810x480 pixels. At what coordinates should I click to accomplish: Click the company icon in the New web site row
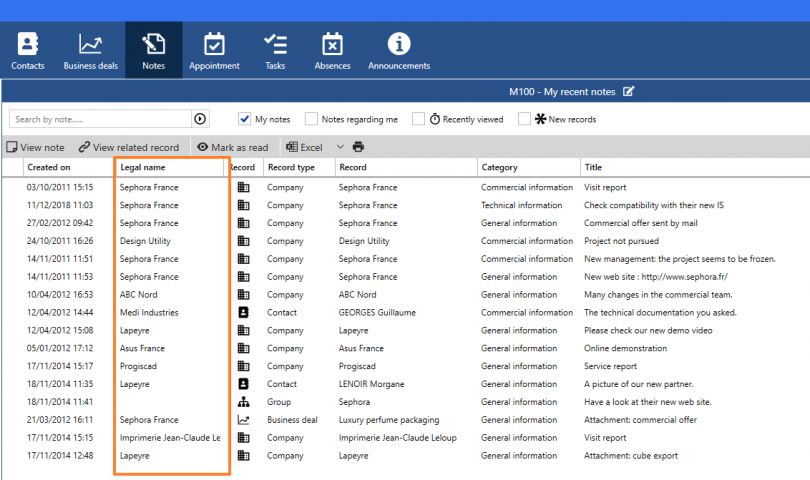point(243,276)
